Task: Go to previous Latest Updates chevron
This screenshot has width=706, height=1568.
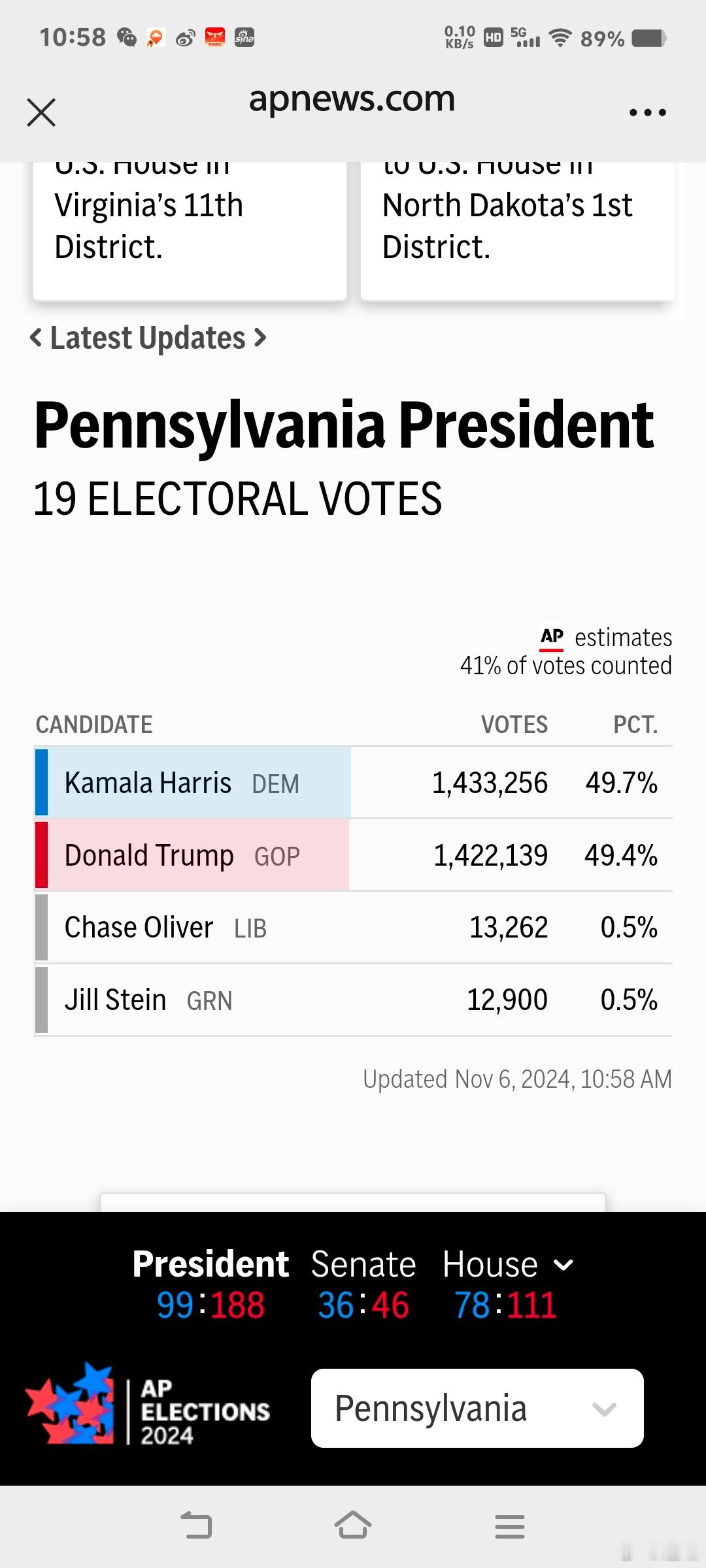Action: pos(37,338)
